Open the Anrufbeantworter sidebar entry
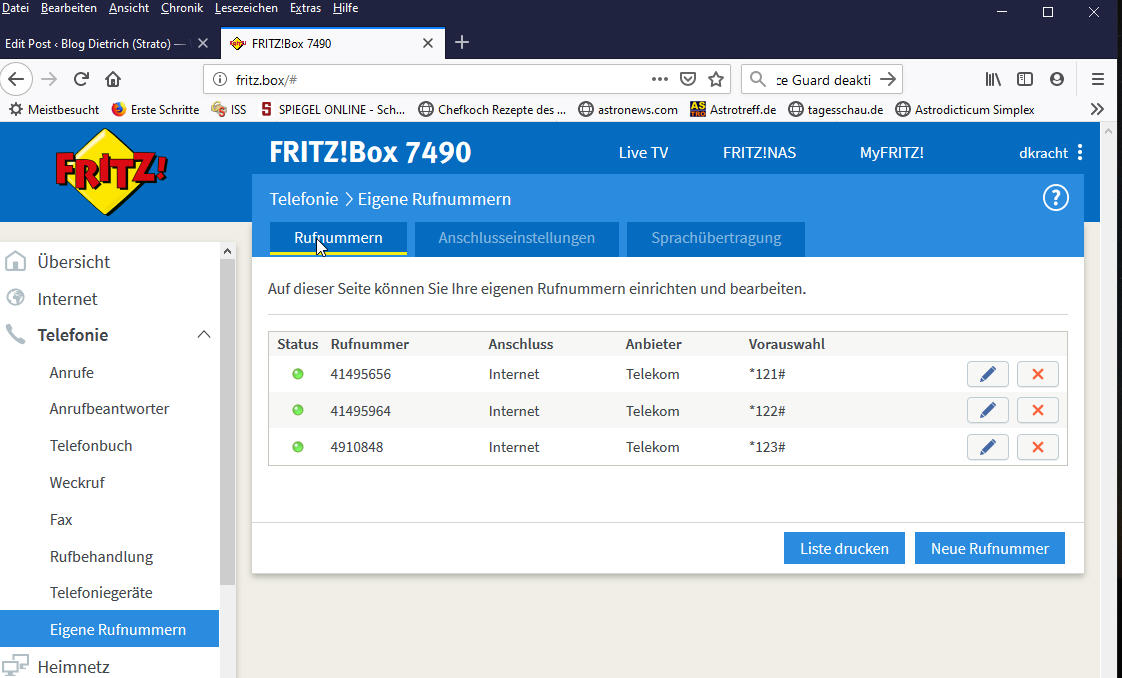Screen dimensions: 1122x678 (x=109, y=409)
